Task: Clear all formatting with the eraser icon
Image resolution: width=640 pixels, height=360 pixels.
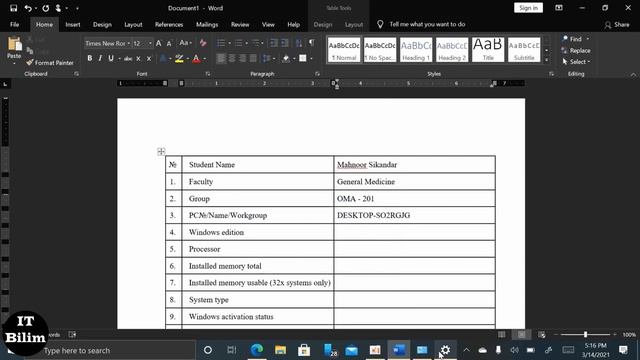Action: (203, 43)
